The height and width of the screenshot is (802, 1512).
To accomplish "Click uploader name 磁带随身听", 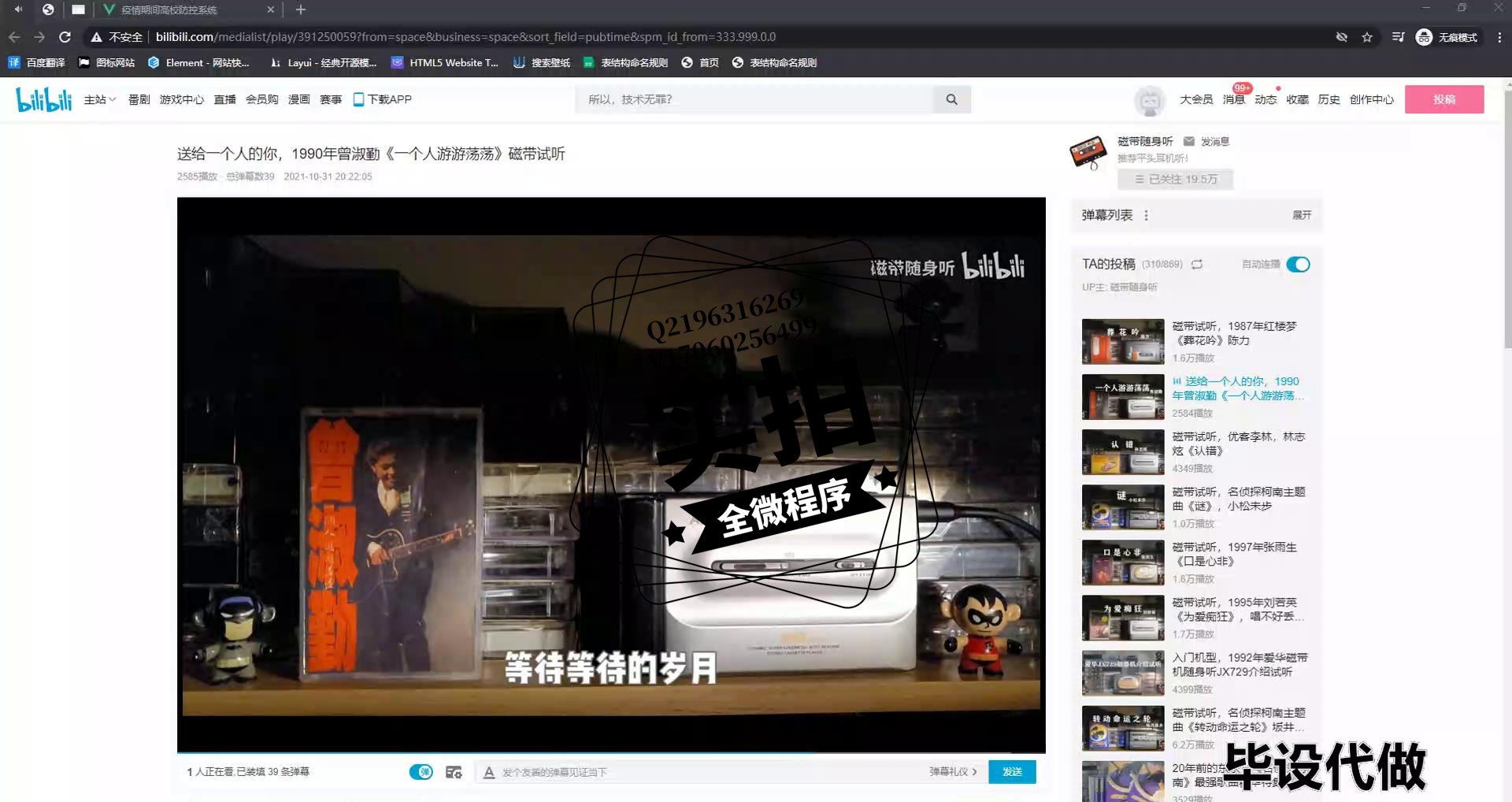I will coord(1145,142).
